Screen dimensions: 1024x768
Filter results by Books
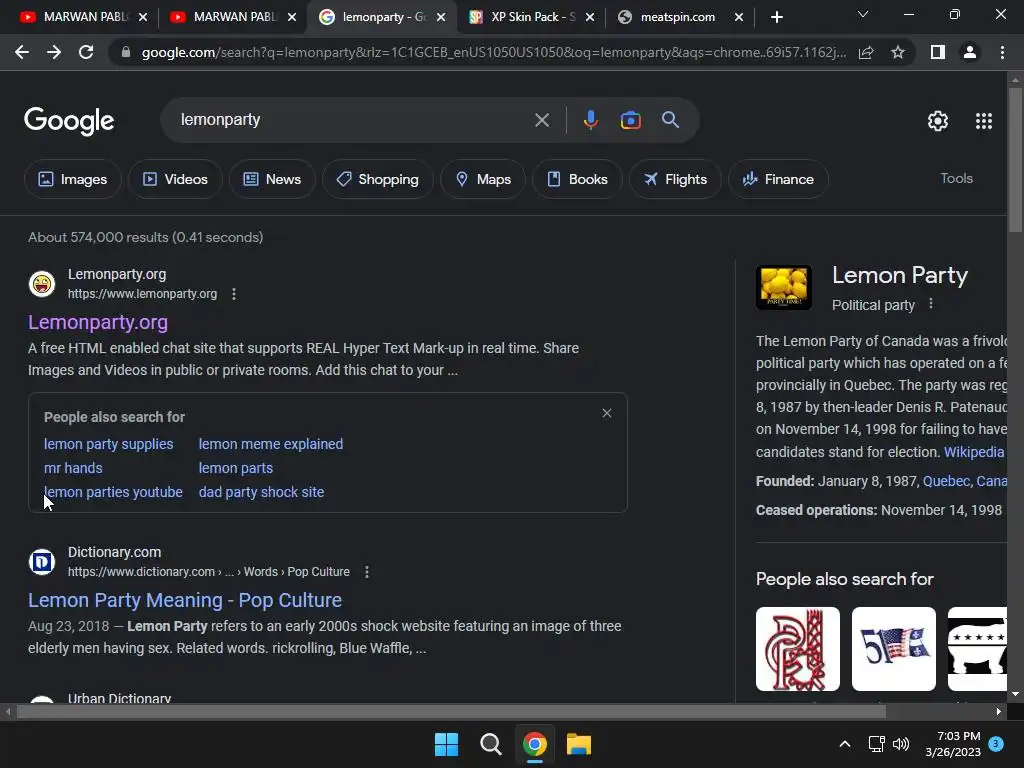[x=577, y=179]
